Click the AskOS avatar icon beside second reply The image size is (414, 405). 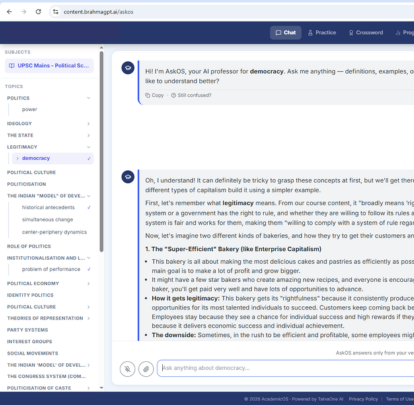[128, 177]
